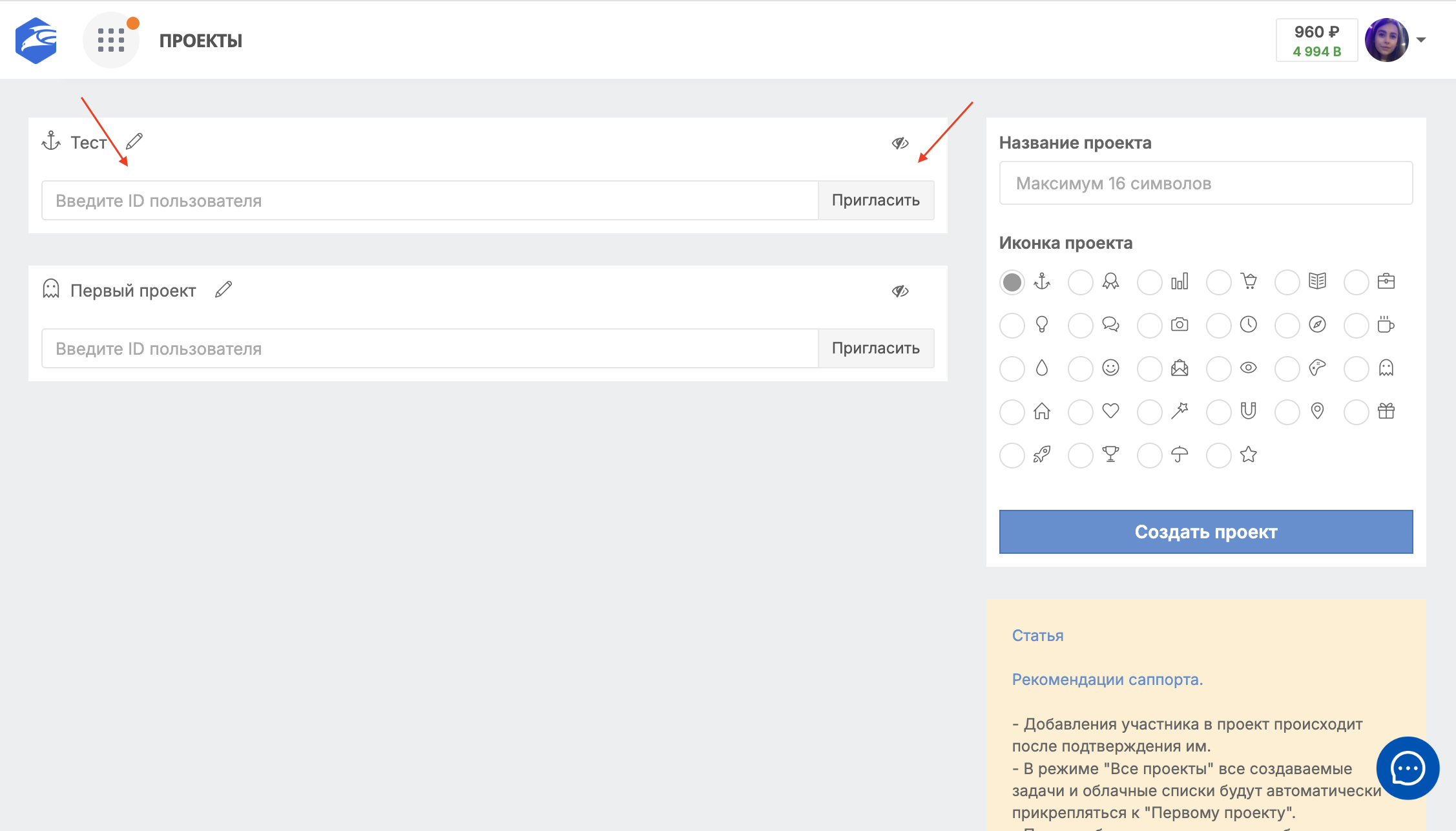1456x831 pixels.
Task: Click the clock project icon
Action: [x=1249, y=324]
